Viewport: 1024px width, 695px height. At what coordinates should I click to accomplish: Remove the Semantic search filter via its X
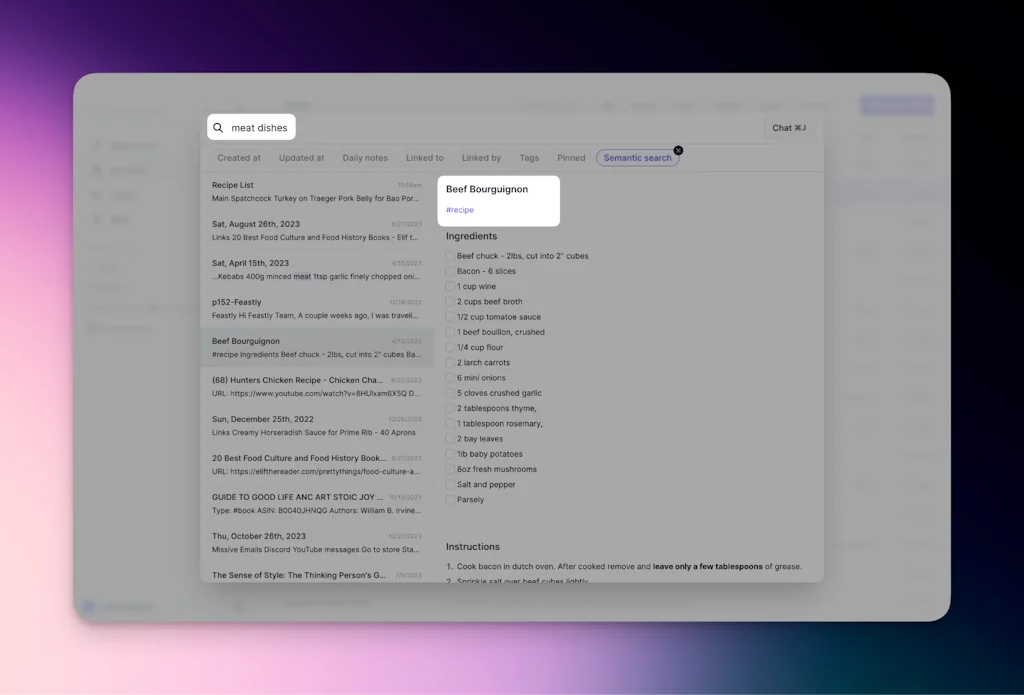pos(678,149)
